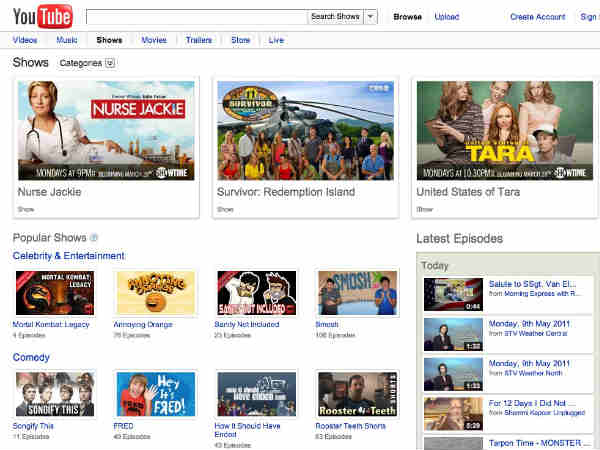The image size is (600, 450).
Task: Click the Create Account link
Action: (537, 17)
